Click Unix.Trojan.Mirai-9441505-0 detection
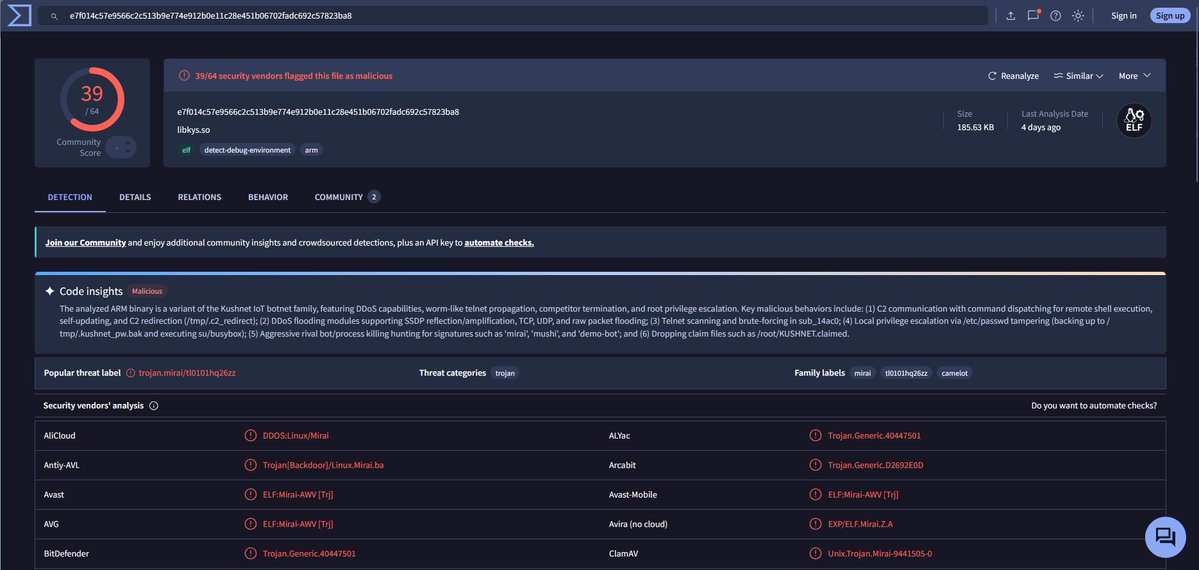Image resolution: width=1199 pixels, height=570 pixels. point(880,553)
